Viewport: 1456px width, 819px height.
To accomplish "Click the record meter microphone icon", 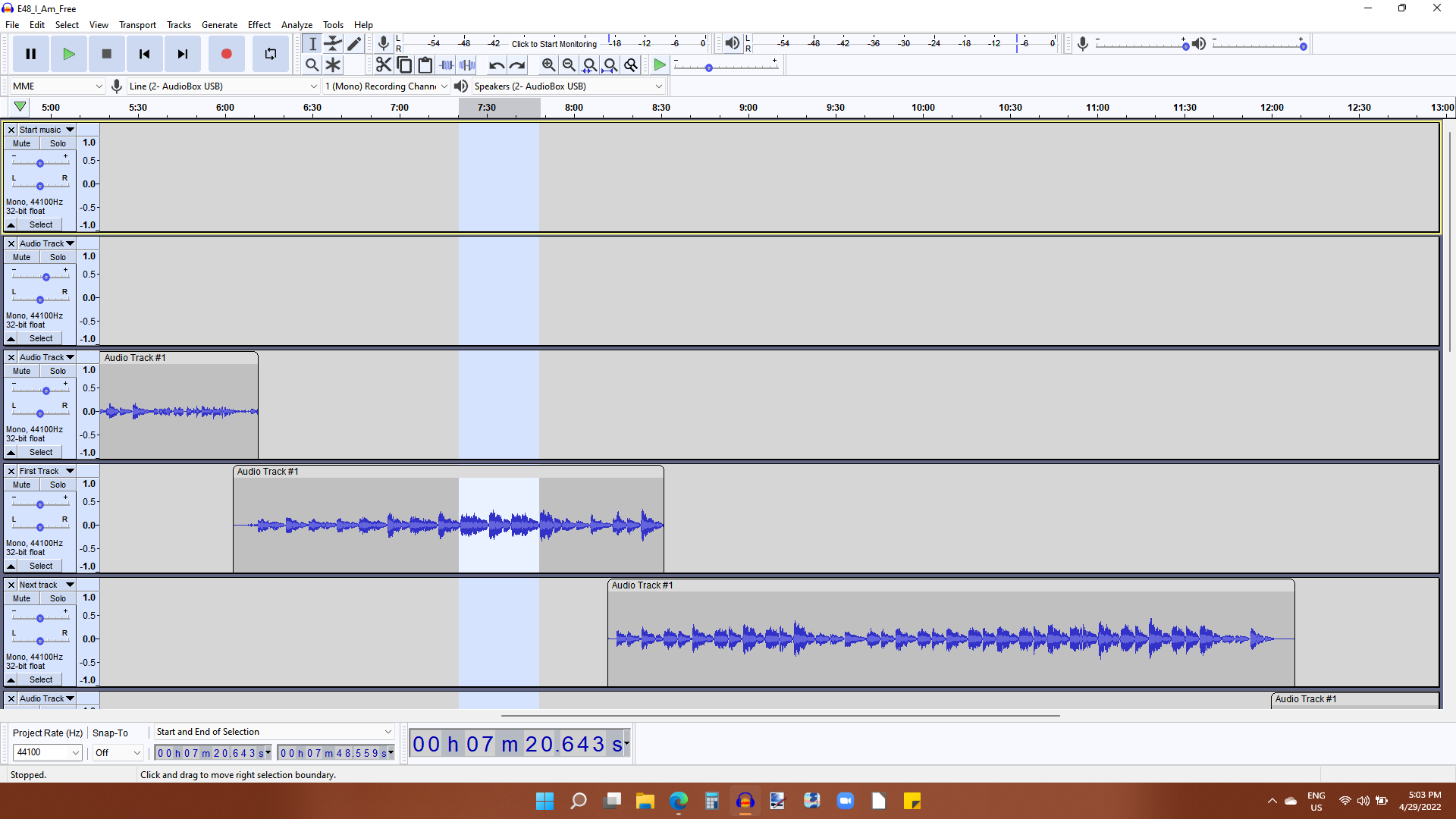I will click(384, 43).
